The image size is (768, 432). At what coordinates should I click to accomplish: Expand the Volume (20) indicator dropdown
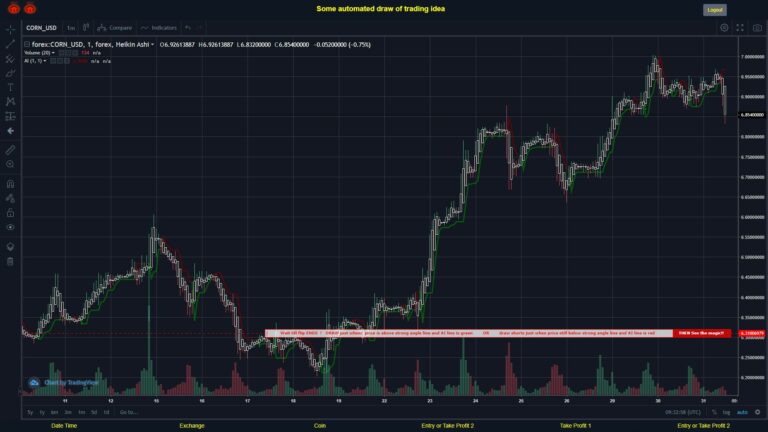(53, 53)
